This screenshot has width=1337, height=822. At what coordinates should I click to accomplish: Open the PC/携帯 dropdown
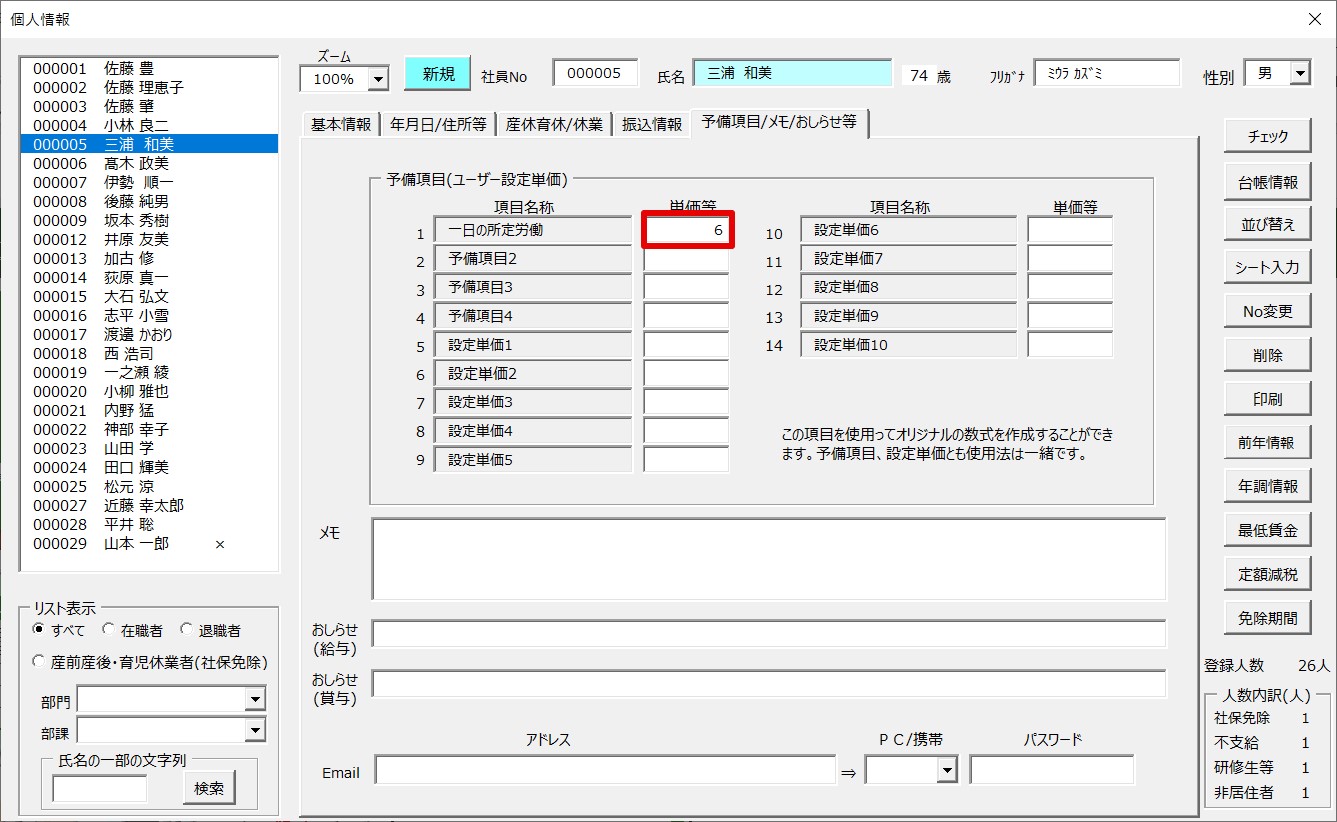(946, 770)
